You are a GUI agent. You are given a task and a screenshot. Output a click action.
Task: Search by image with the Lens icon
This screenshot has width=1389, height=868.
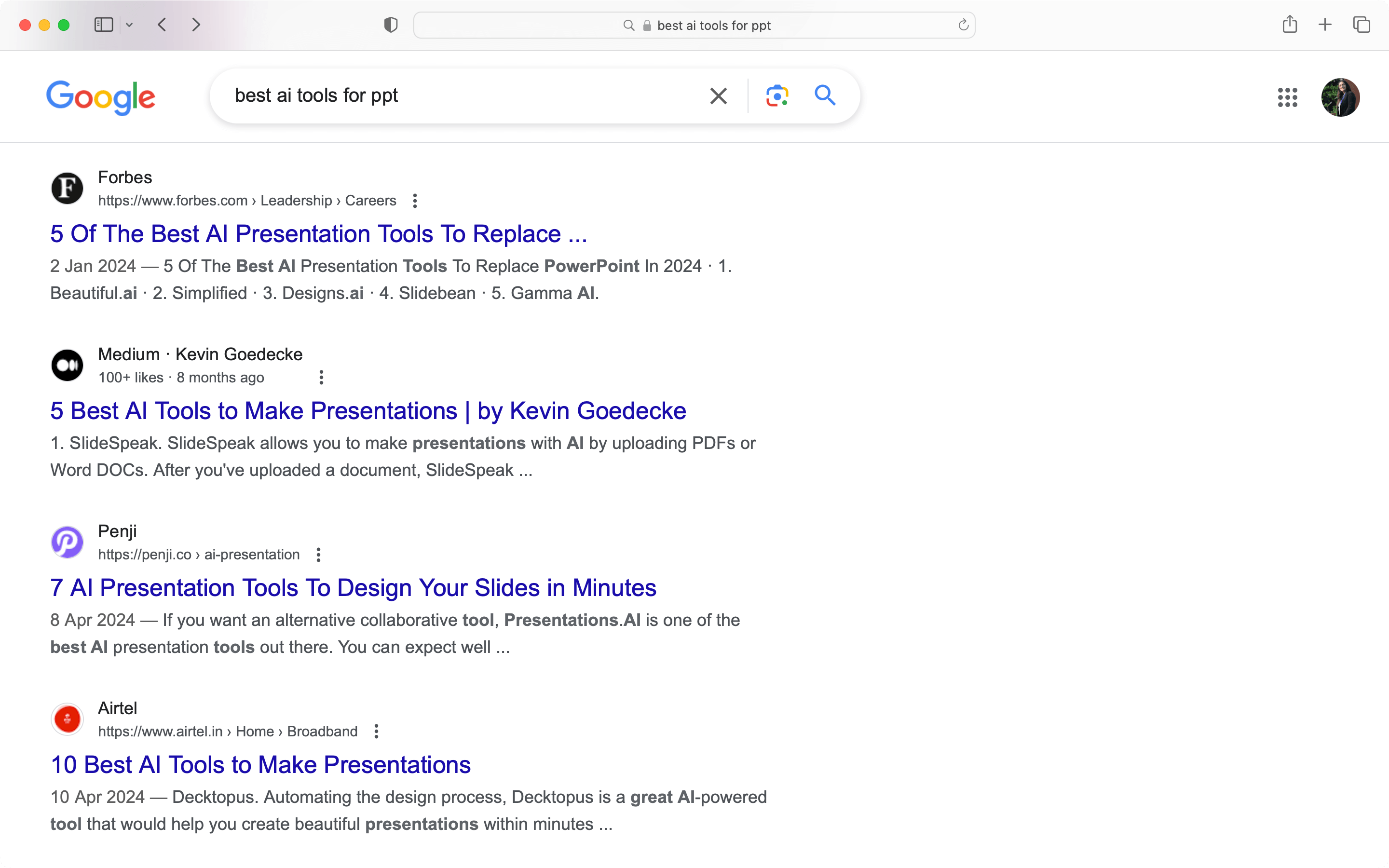(x=777, y=96)
